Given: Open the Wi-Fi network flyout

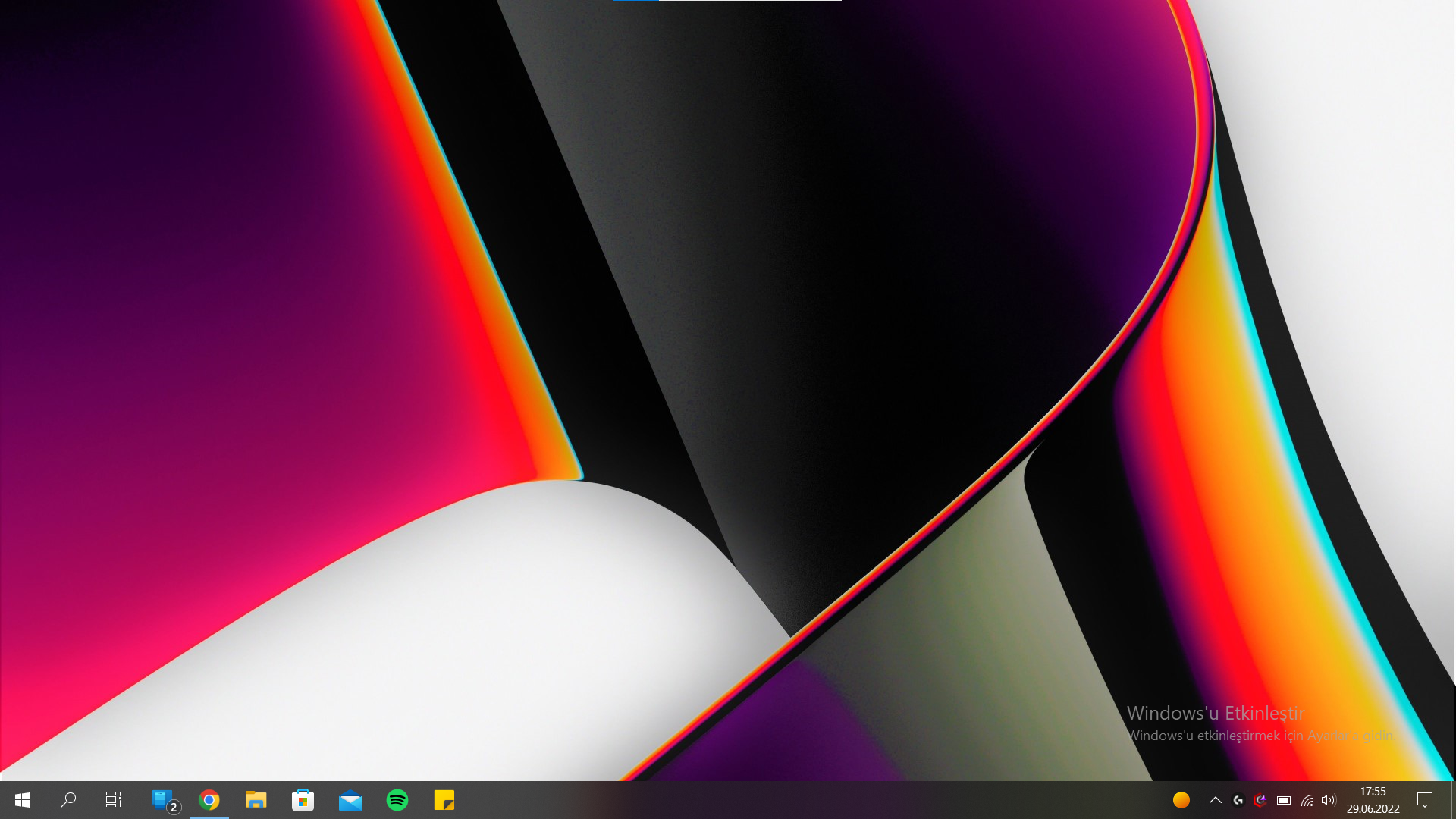Looking at the screenshot, I should click(1307, 800).
